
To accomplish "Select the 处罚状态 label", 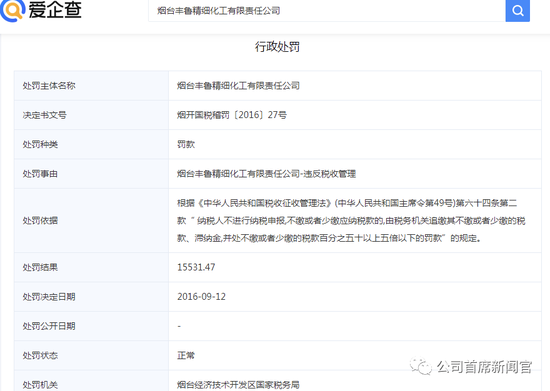I will [x=40, y=356].
